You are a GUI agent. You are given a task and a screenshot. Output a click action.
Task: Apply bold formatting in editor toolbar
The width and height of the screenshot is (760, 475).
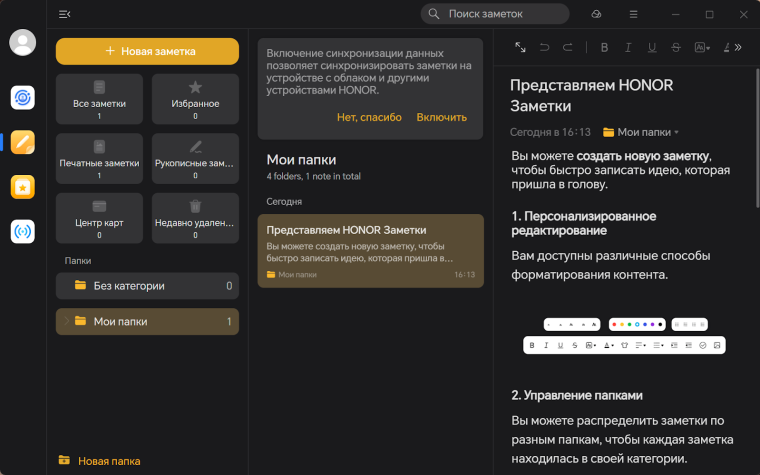point(604,48)
